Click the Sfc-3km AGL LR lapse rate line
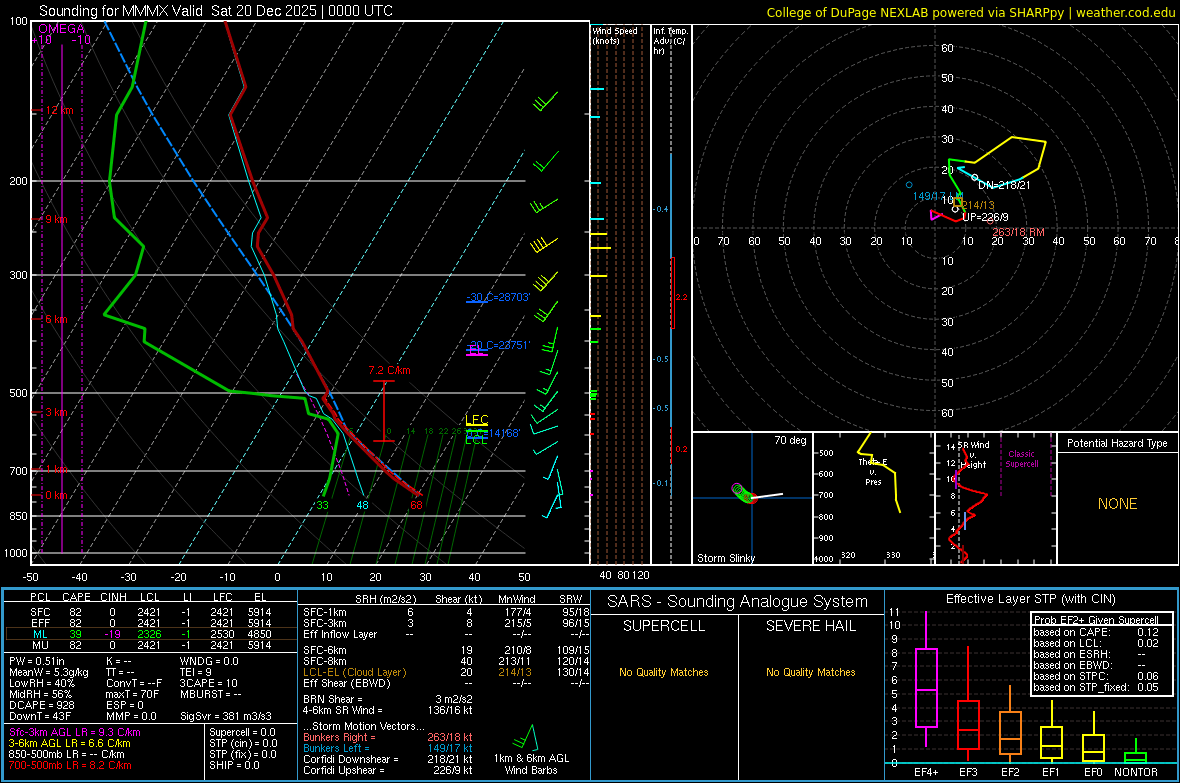Image resolution: width=1180 pixels, height=783 pixels. pyautogui.click(x=75, y=732)
